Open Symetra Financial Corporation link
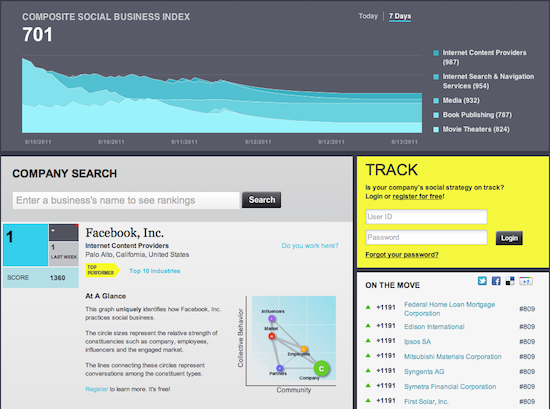Image resolution: width=550 pixels, height=409 pixels. [x=450, y=387]
